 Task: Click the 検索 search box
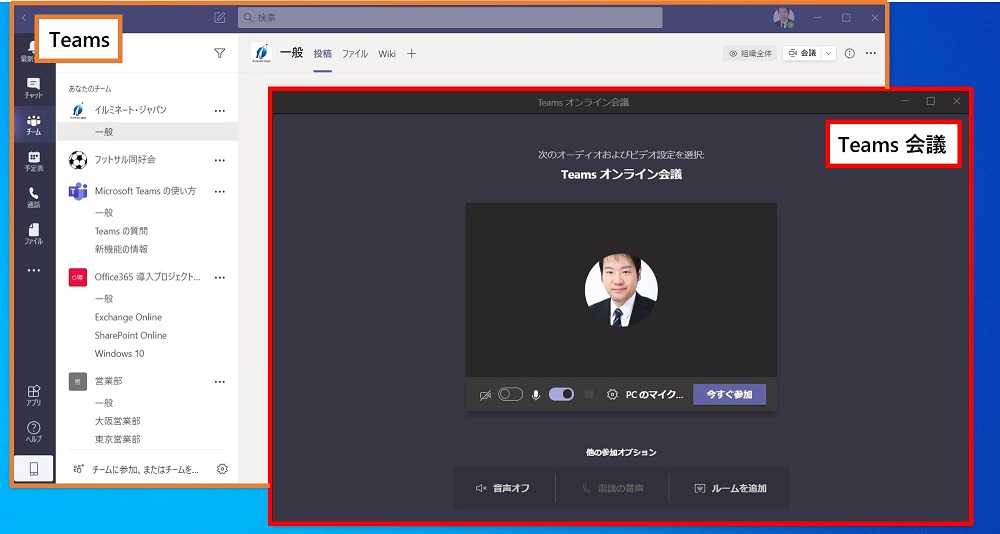pos(450,18)
